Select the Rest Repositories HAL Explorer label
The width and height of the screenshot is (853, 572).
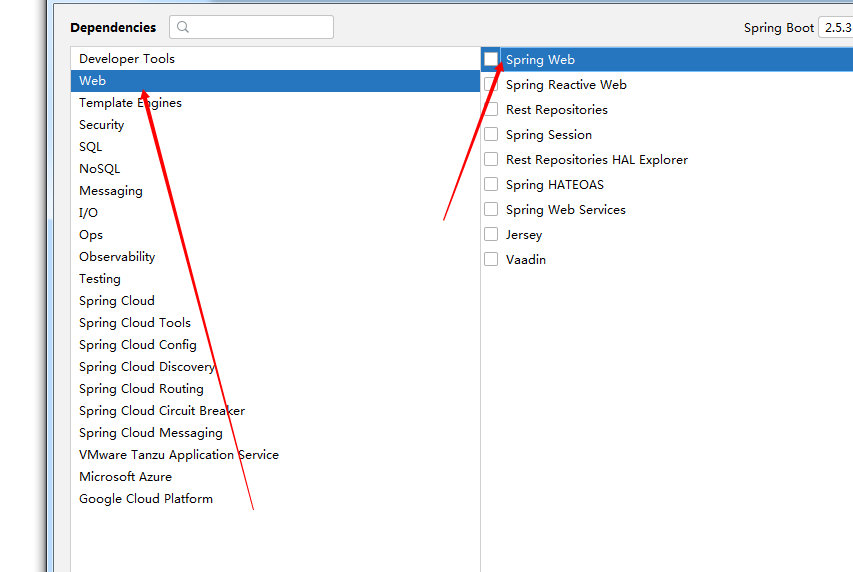click(597, 160)
